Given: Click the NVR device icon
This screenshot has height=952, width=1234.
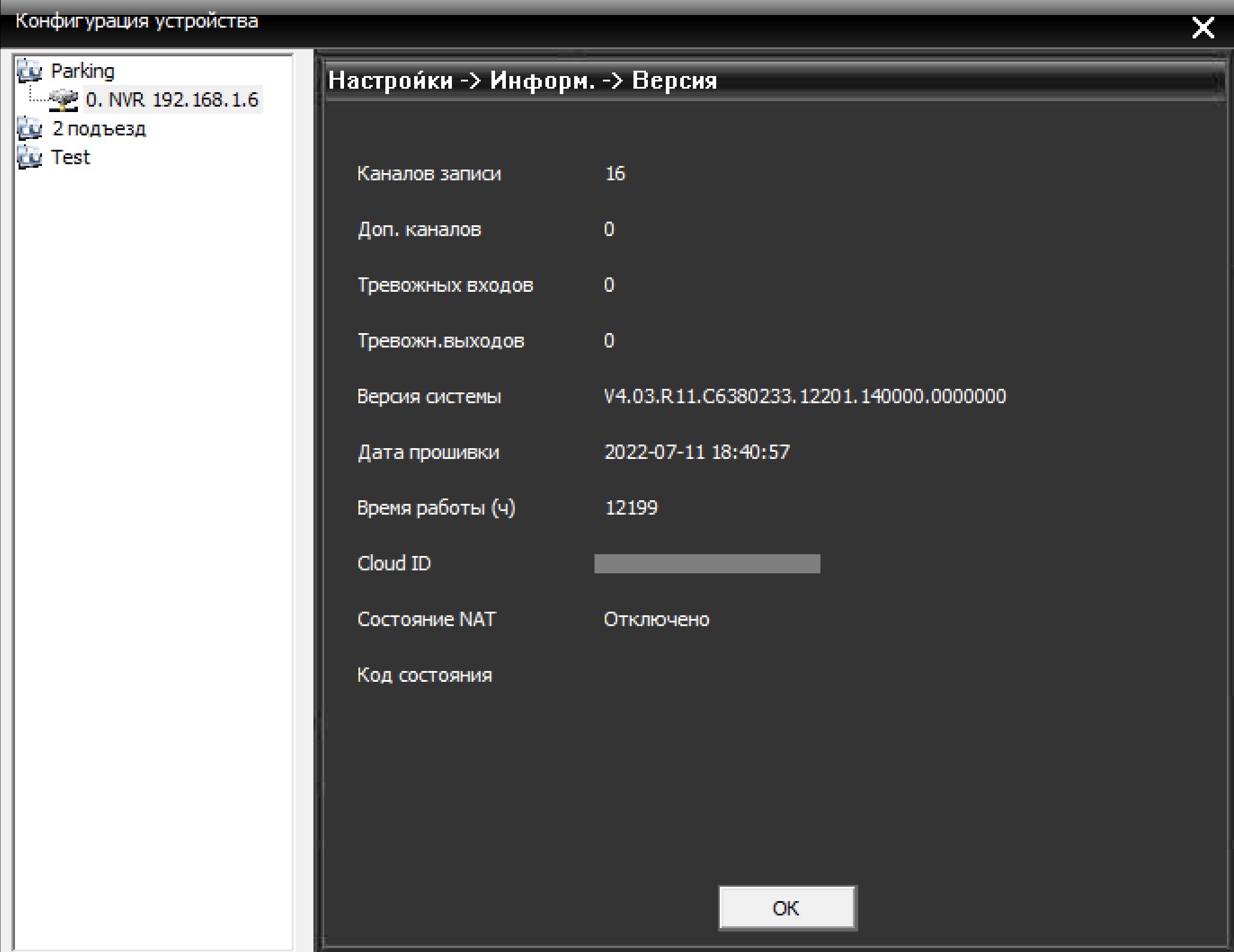Looking at the screenshot, I should coord(63,99).
